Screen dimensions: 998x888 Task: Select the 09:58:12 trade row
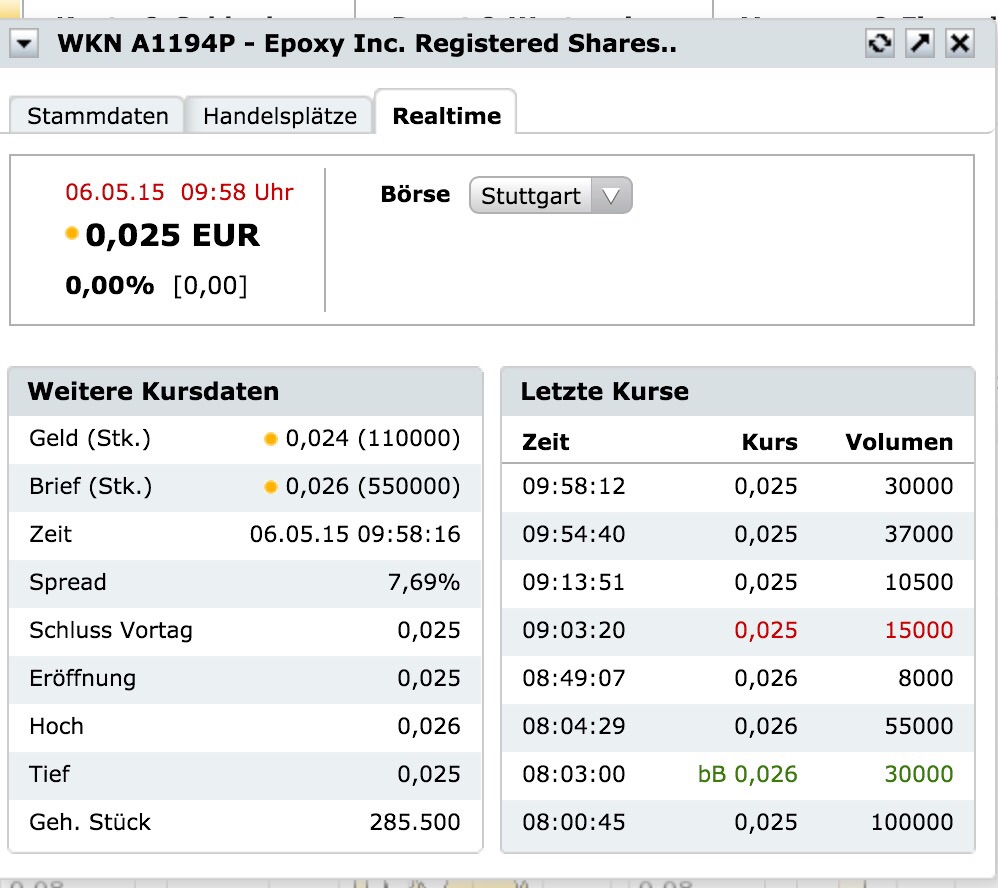coord(737,487)
